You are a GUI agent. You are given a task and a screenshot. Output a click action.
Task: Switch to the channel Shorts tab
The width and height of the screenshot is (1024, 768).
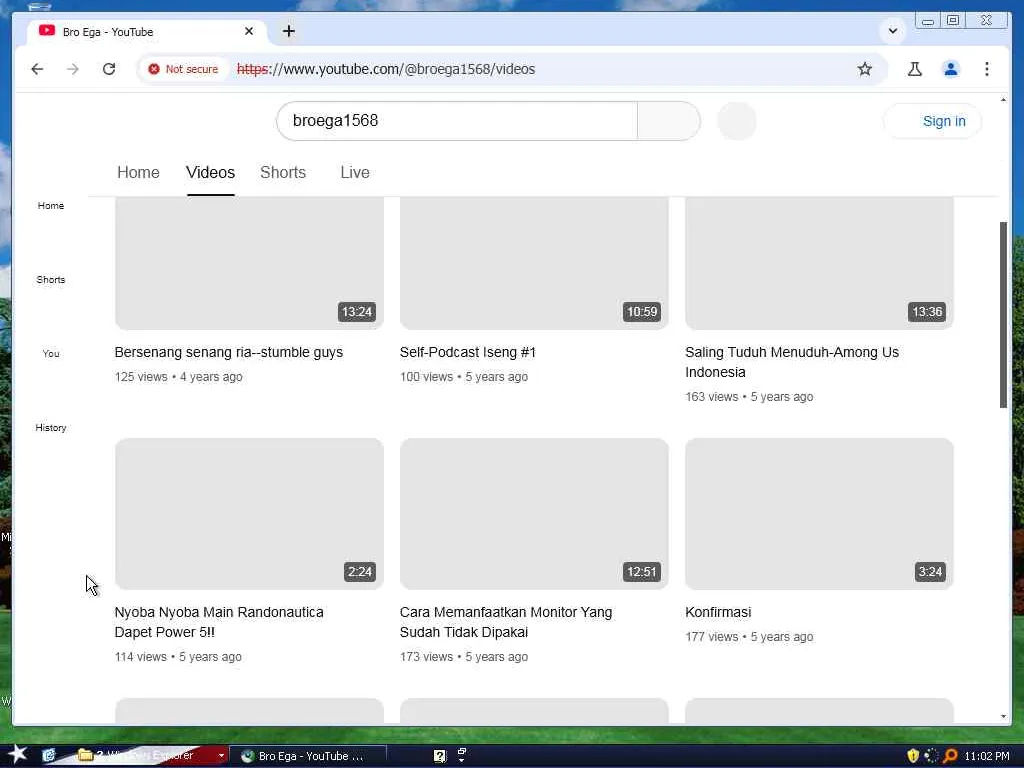283,172
